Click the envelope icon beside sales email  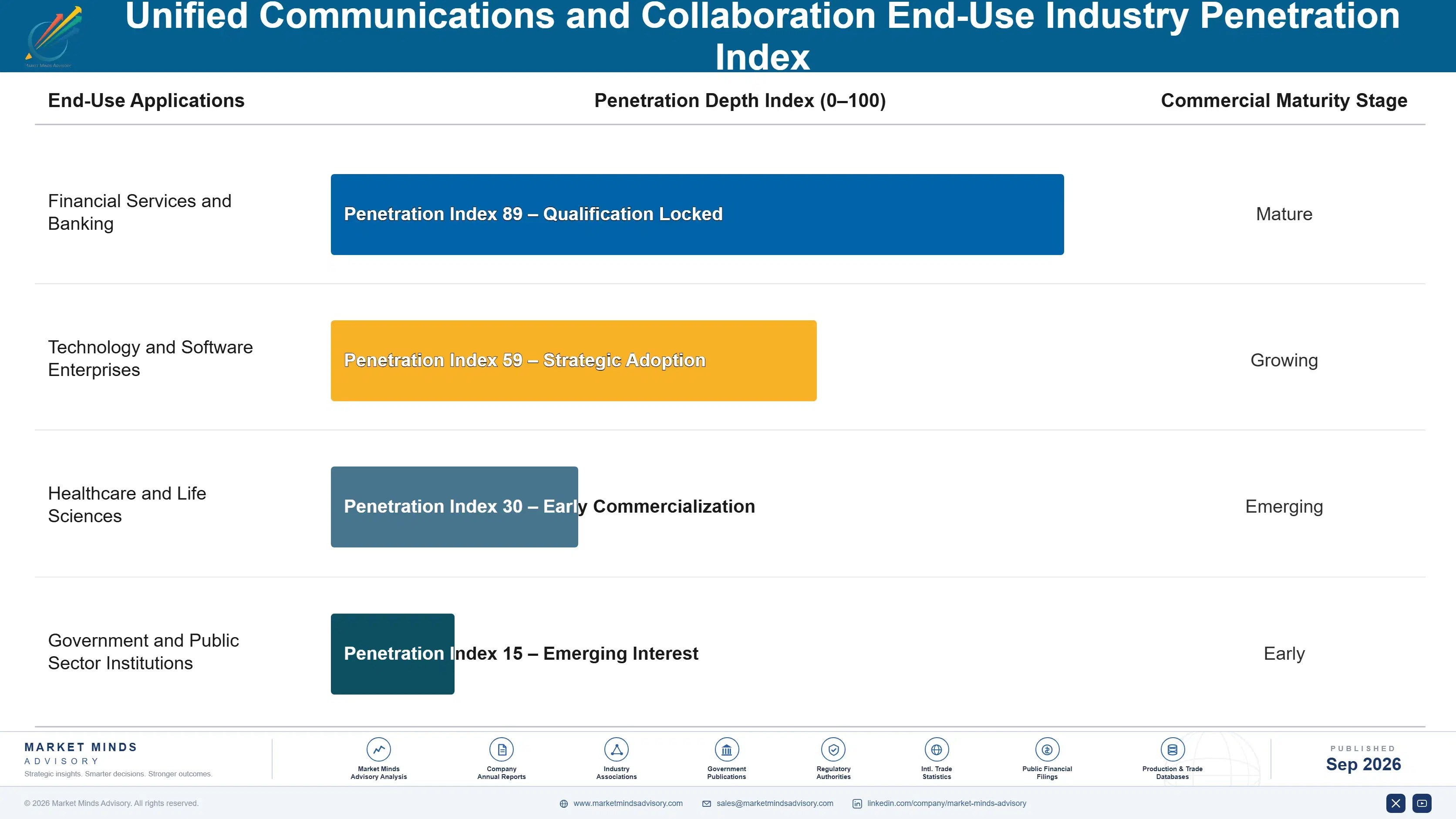707,804
